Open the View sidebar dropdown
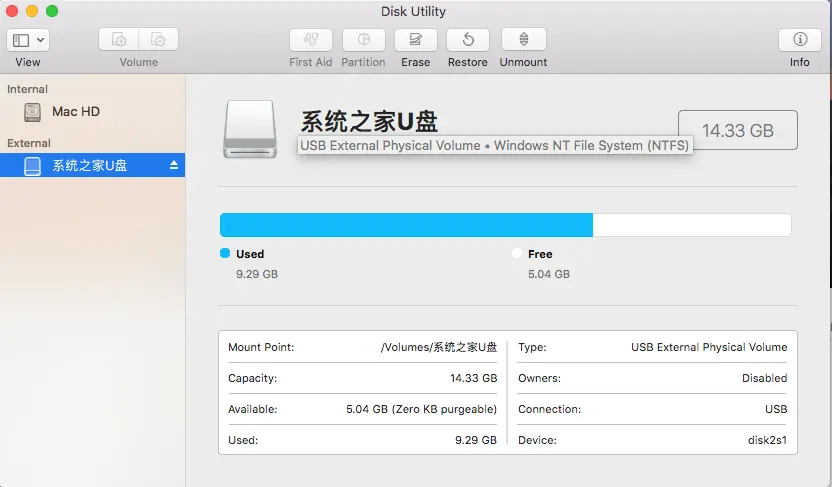Image resolution: width=832 pixels, height=487 pixels. (x=28, y=40)
